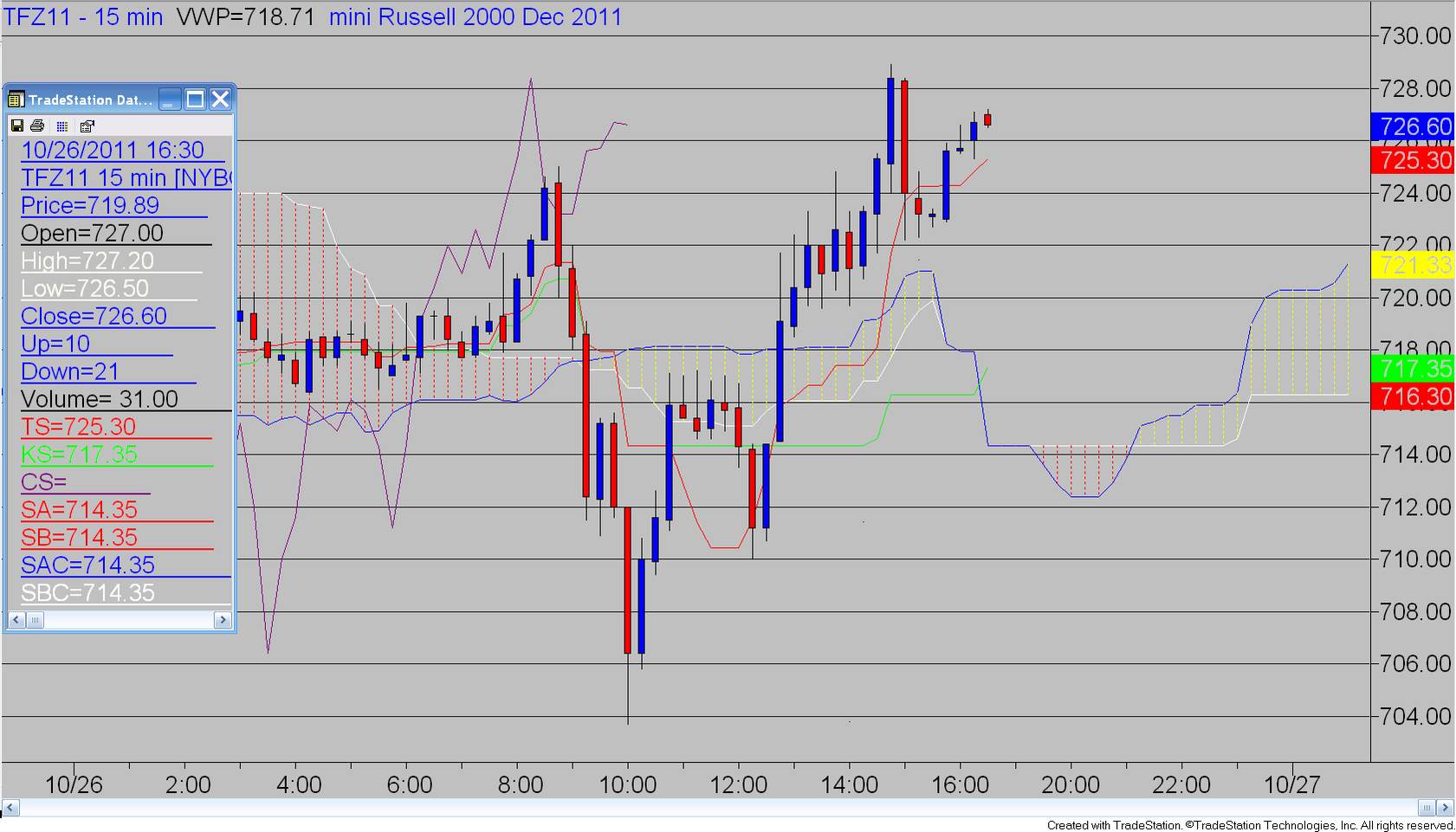Image resolution: width=1456 pixels, height=832 pixels.
Task: Click the 10:00 time axis label
Action: tap(628, 785)
